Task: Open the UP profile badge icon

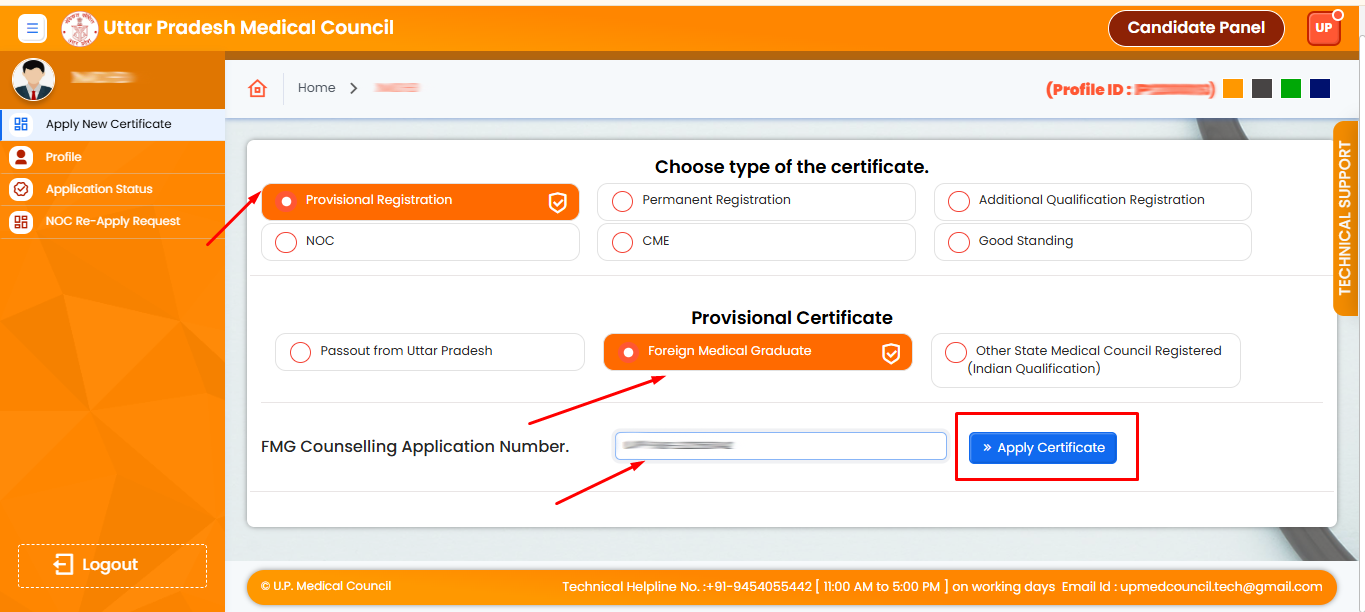Action: (1323, 29)
